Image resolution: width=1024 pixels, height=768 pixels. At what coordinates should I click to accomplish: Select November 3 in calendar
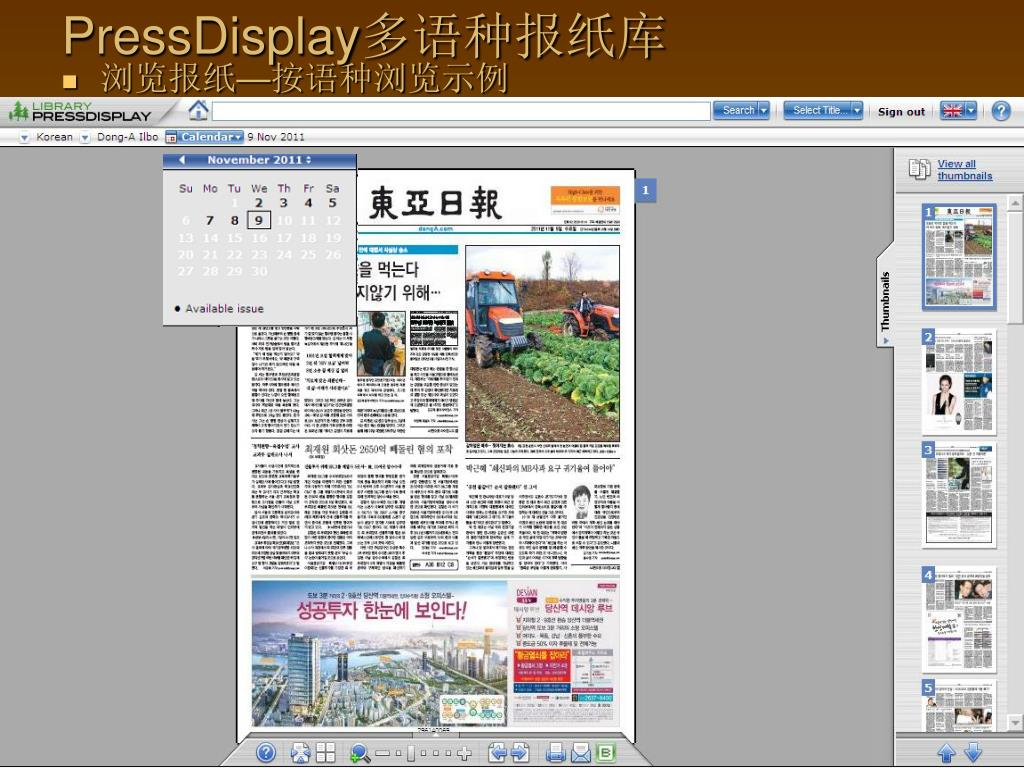283,203
